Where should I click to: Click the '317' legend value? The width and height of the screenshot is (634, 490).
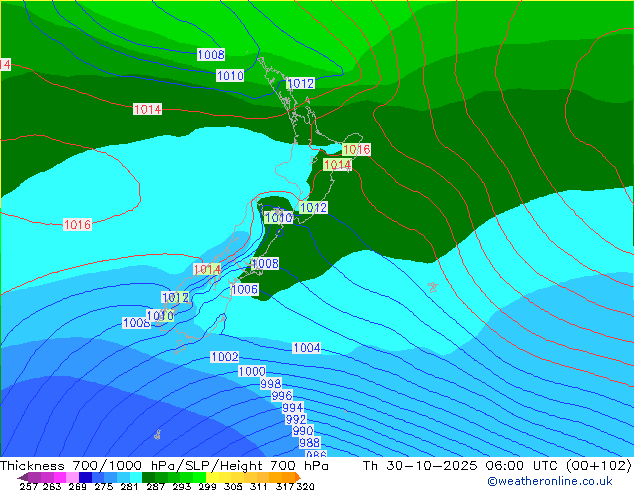coord(285,486)
